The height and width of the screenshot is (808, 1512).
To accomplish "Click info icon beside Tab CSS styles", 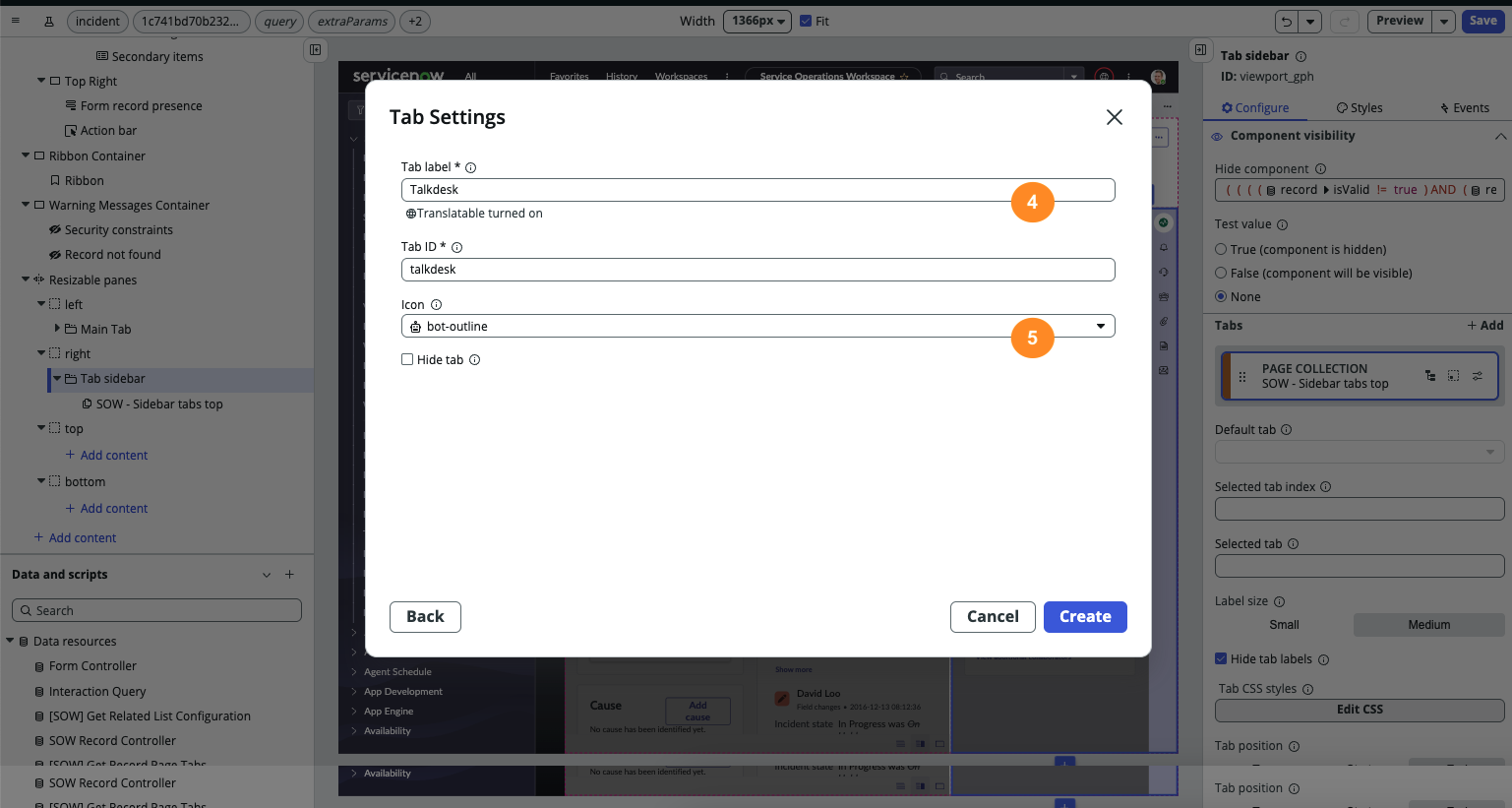I will click(1307, 689).
